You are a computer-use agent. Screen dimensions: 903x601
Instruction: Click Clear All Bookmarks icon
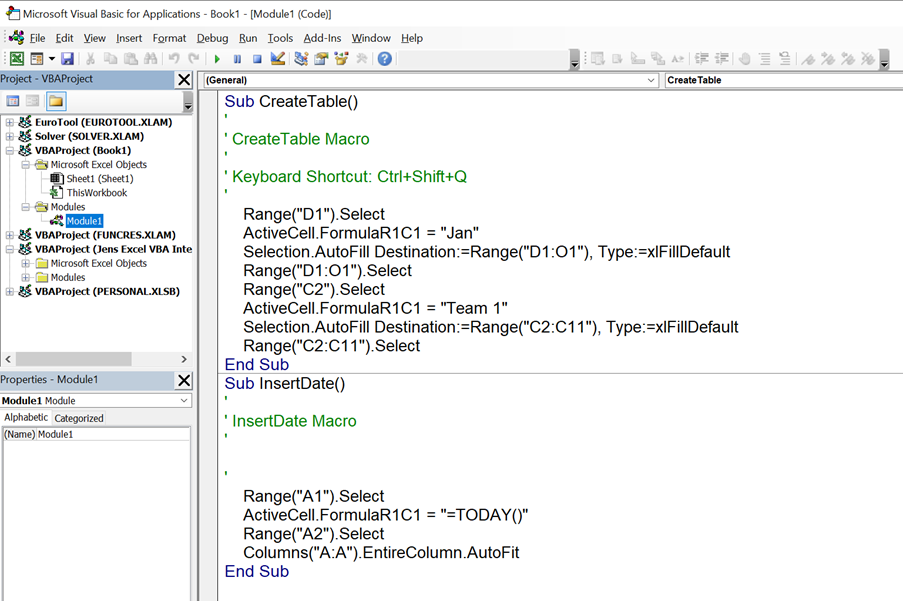point(867,58)
